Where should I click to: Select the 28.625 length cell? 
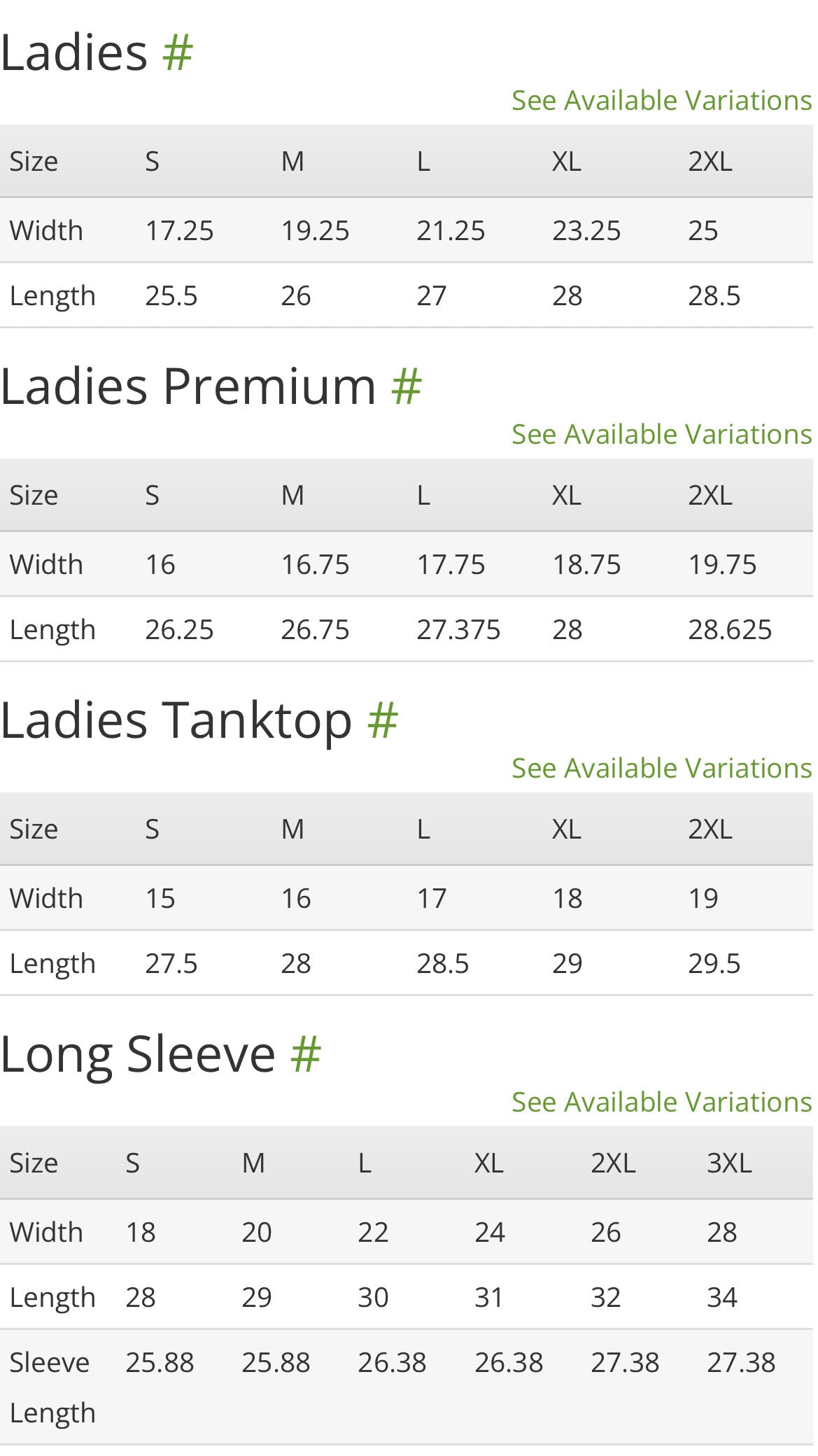(x=729, y=630)
